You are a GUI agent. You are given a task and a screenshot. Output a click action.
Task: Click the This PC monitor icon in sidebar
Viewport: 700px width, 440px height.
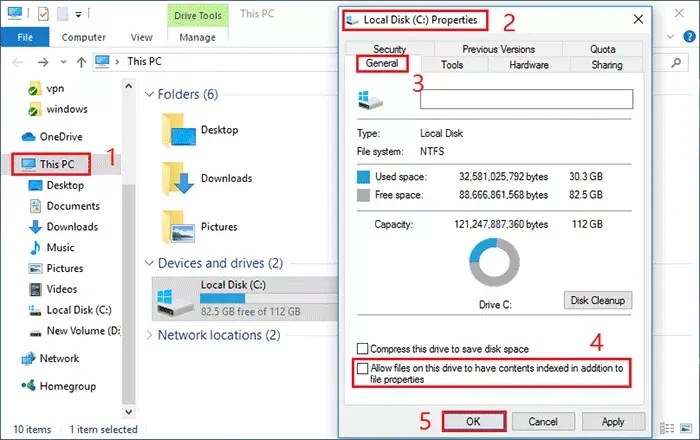click(x=29, y=164)
